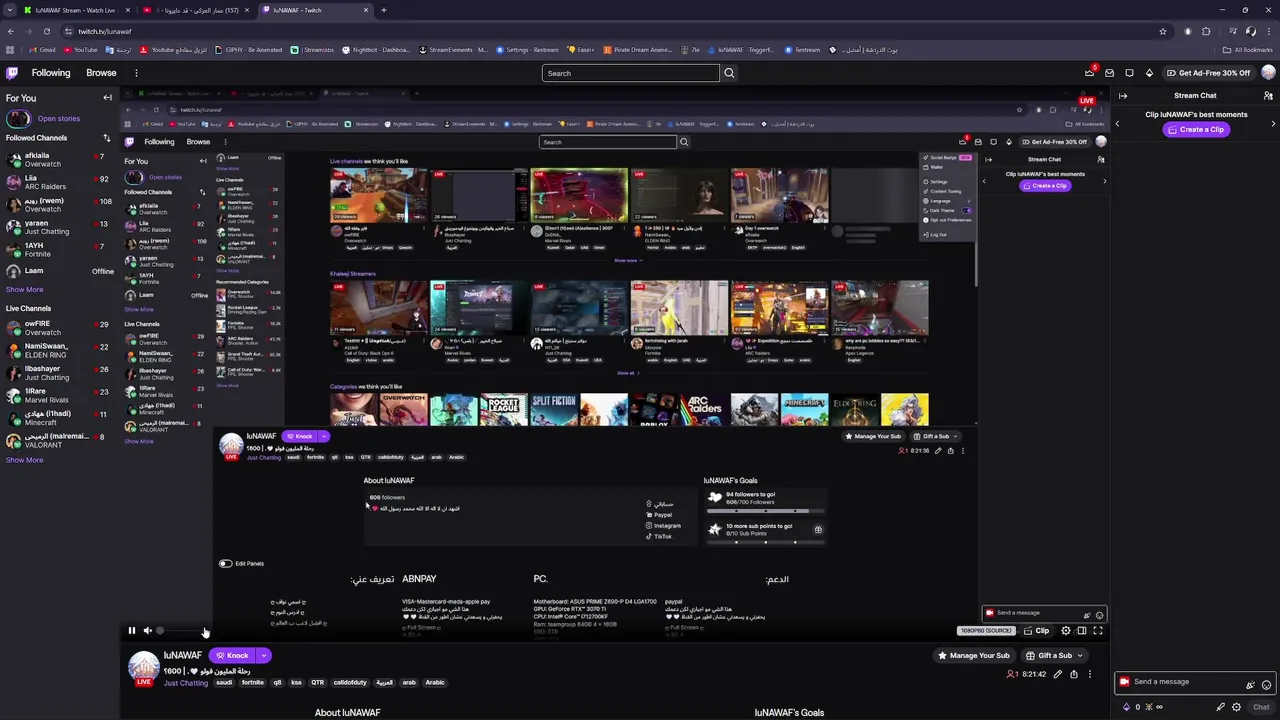Open Lila ARC Raiders channel

[59, 182]
